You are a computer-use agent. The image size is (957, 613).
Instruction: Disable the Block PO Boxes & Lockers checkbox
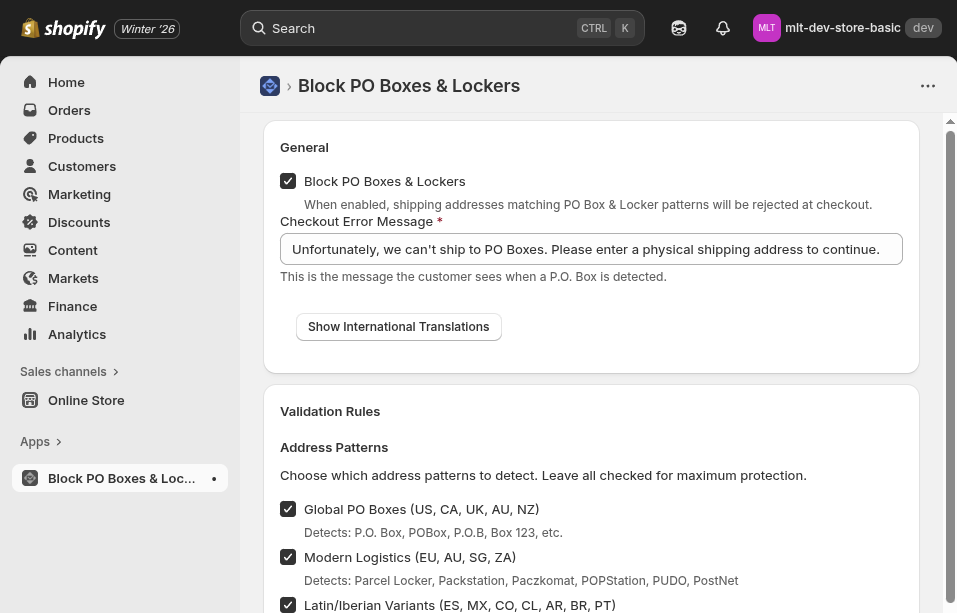point(288,181)
